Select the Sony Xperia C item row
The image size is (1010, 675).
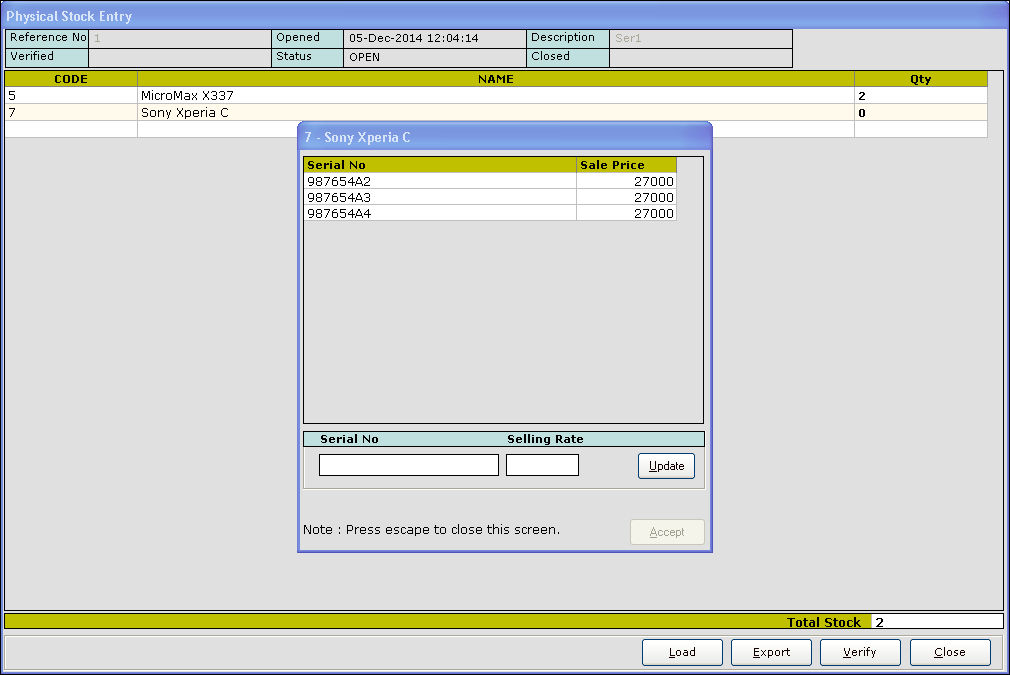pos(496,113)
